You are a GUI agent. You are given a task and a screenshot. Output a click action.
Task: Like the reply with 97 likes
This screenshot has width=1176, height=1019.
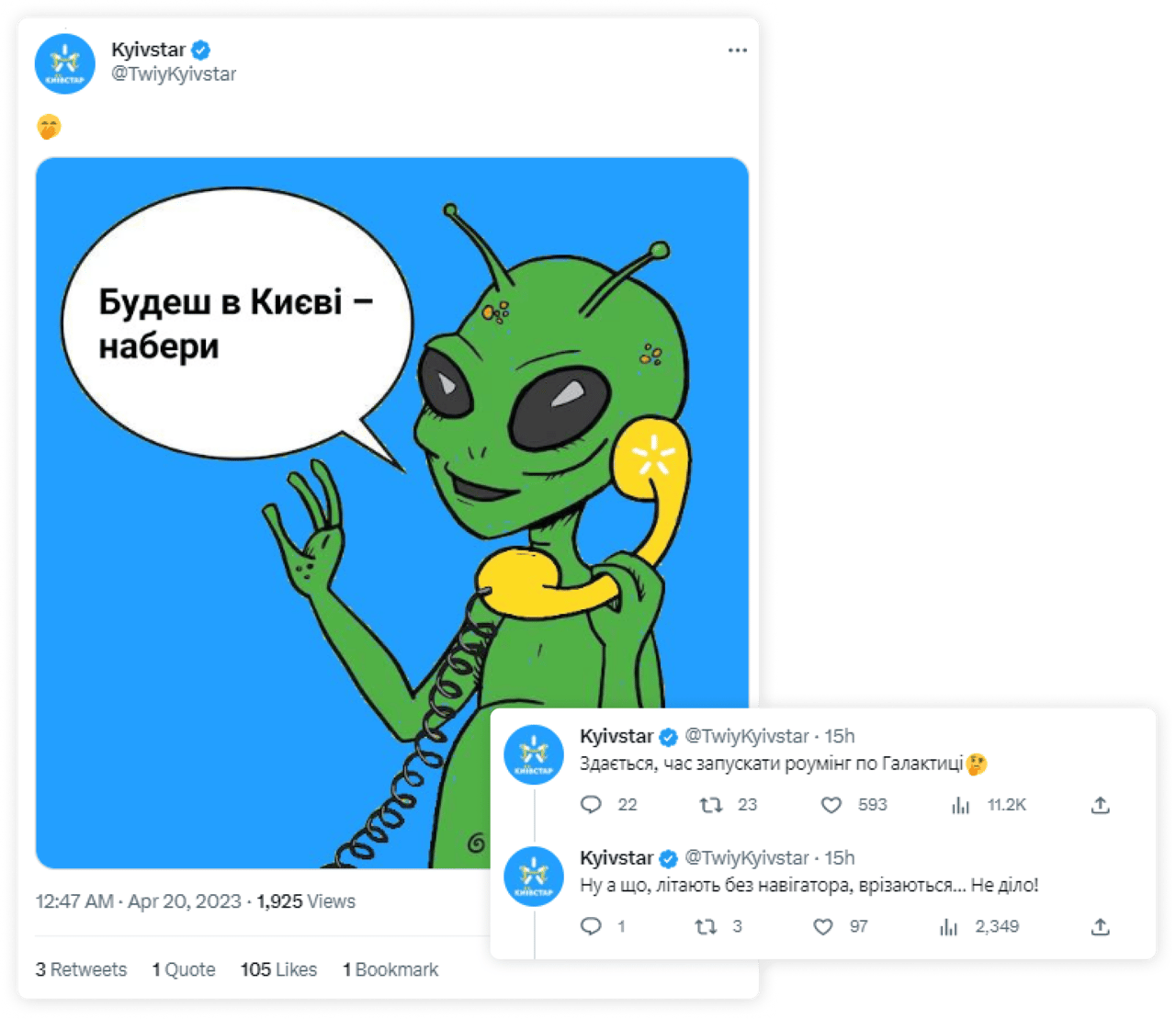click(822, 927)
